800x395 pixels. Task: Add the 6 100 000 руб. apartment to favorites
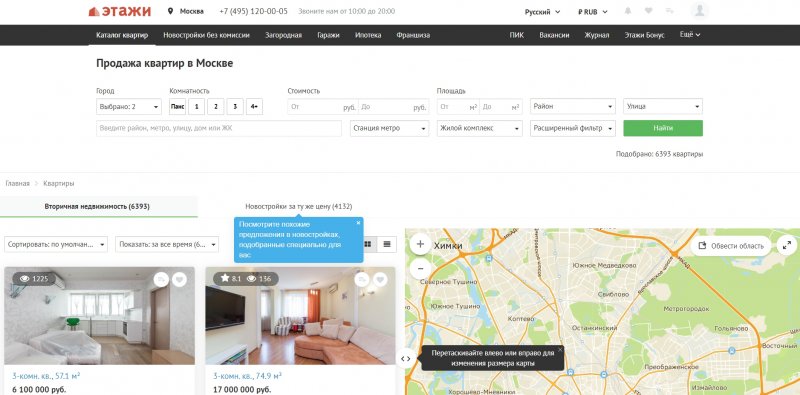pos(179,280)
